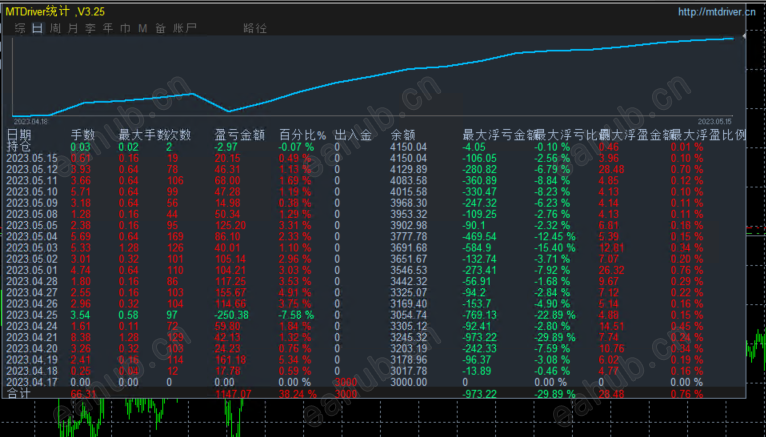The width and height of the screenshot is (766, 437).
Task: Click the blue equity curve line
Action: click(371, 78)
